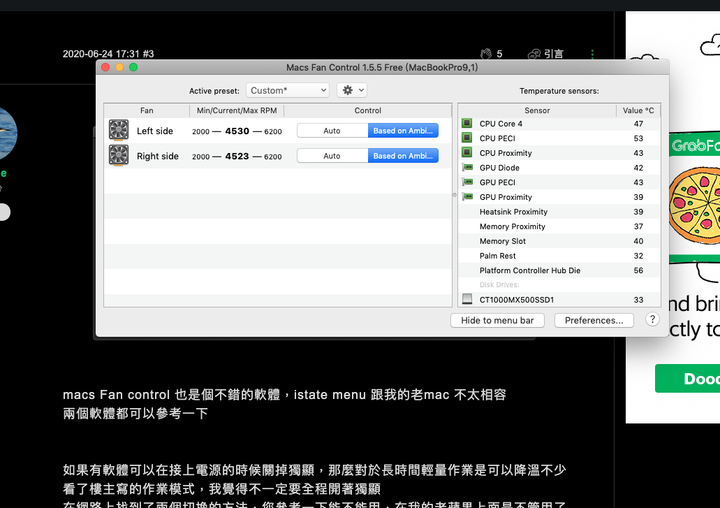Click the GPU Proximity card icon
The height and width of the screenshot is (508, 720).
point(467,197)
